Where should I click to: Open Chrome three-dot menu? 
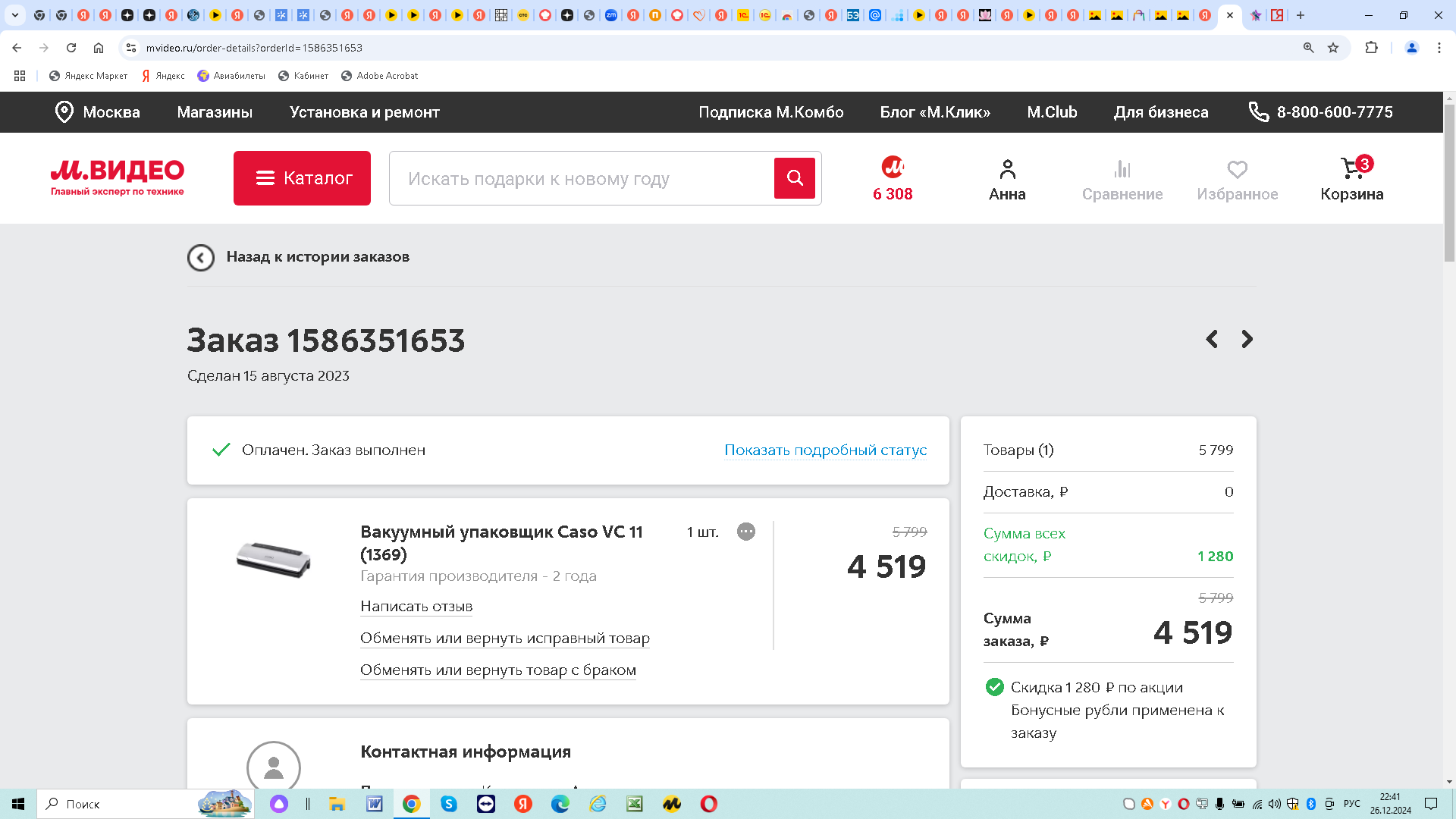click(1439, 48)
